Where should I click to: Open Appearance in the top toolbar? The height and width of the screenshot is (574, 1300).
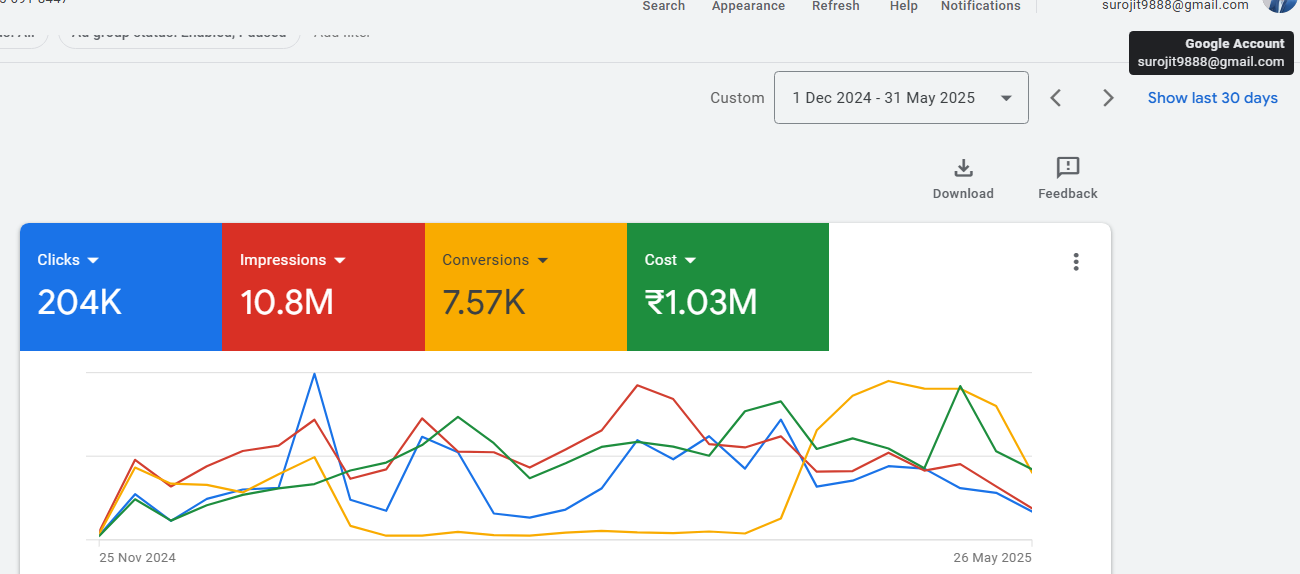(x=748, y=6)
